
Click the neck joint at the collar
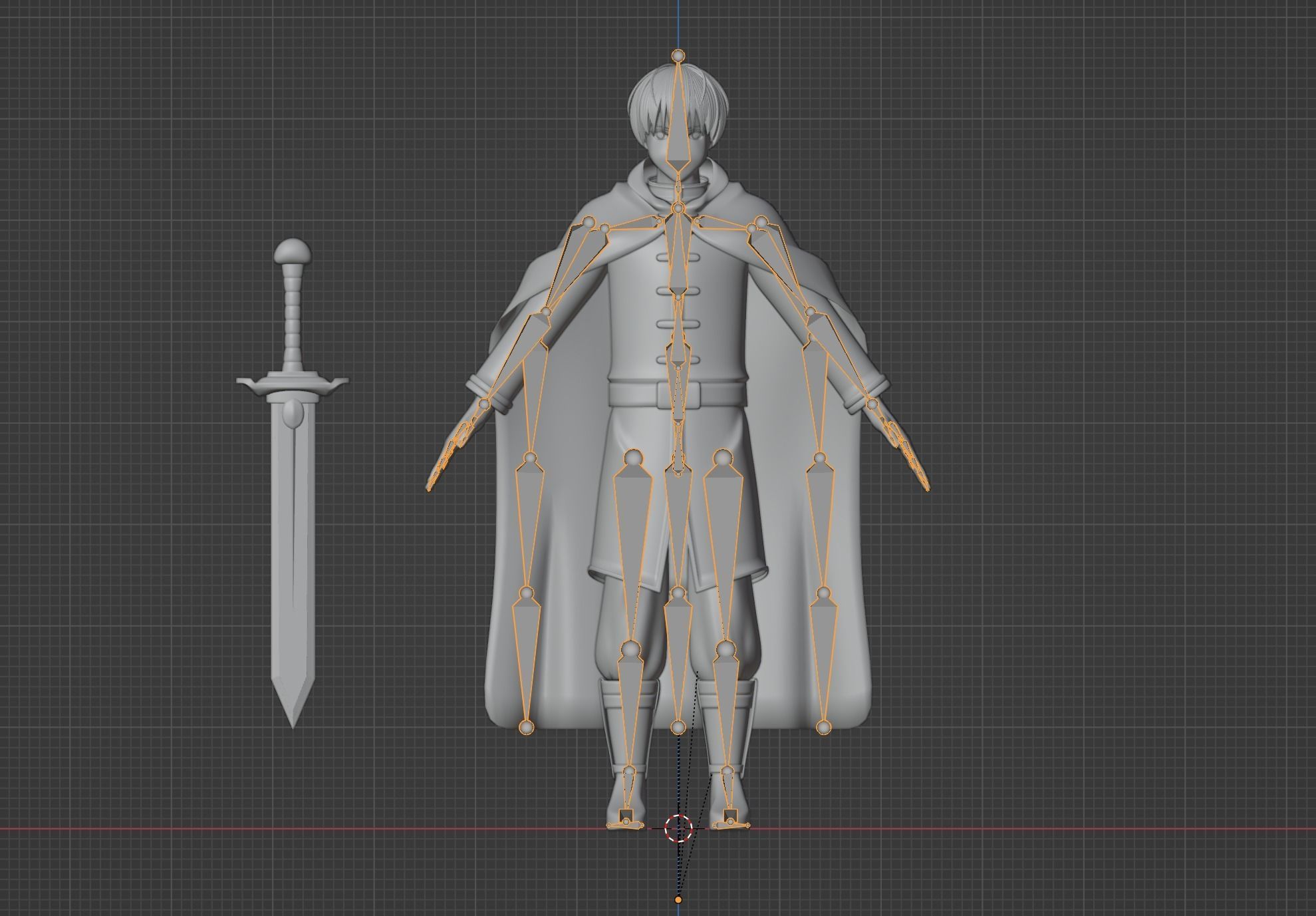pyautogui.click(x=678, y=208)
